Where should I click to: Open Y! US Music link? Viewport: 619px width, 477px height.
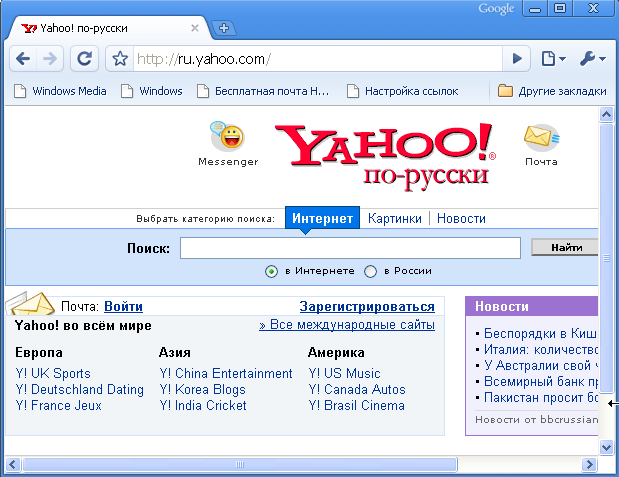click(x=344, y=373)
